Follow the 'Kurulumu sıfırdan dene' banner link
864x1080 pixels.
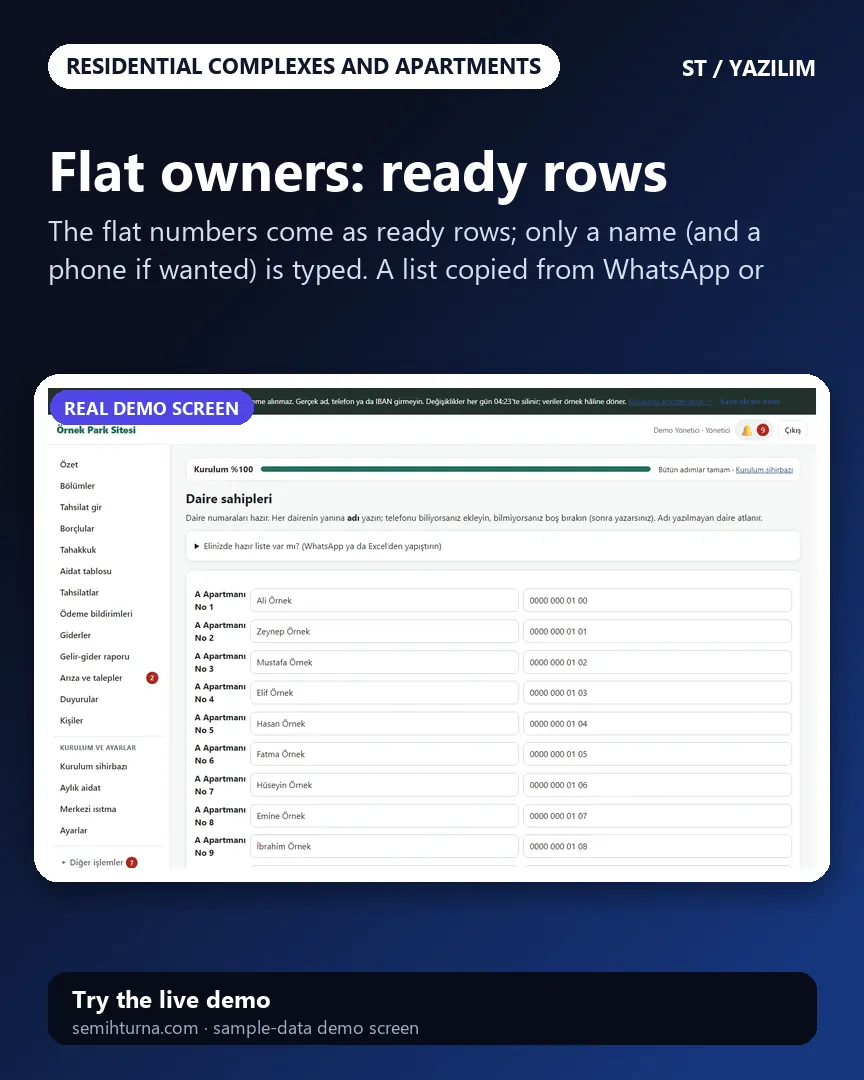pos(670,402)
